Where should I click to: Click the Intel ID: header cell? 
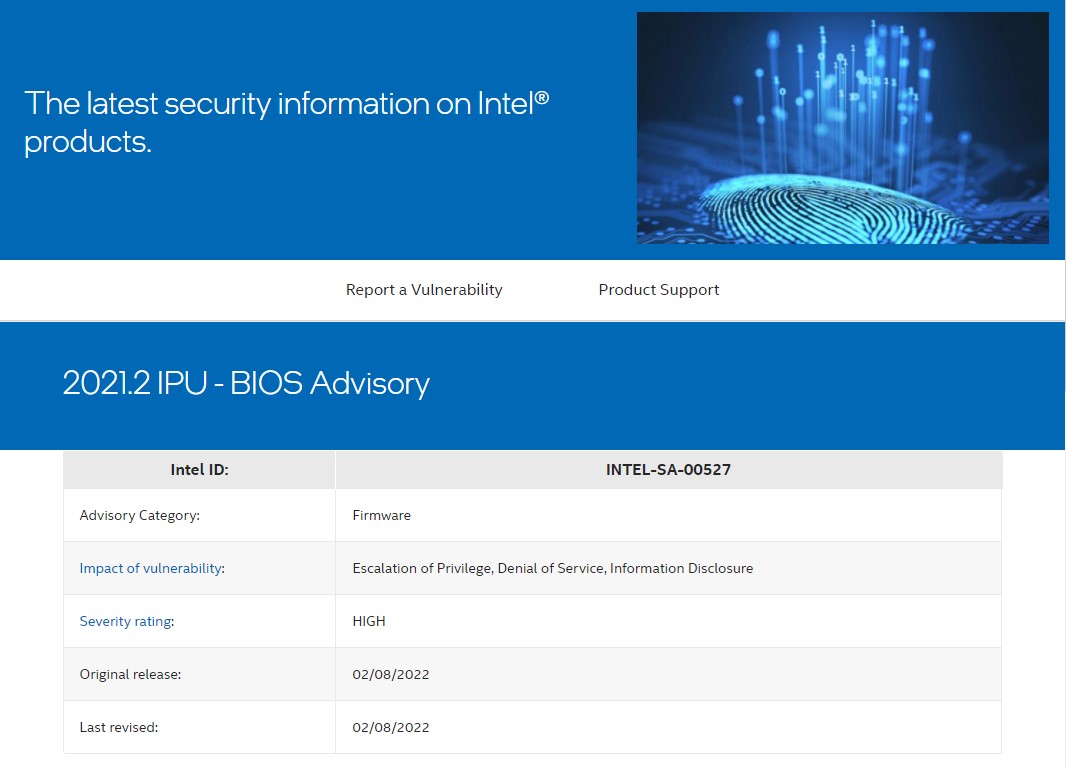coord(199,470)
